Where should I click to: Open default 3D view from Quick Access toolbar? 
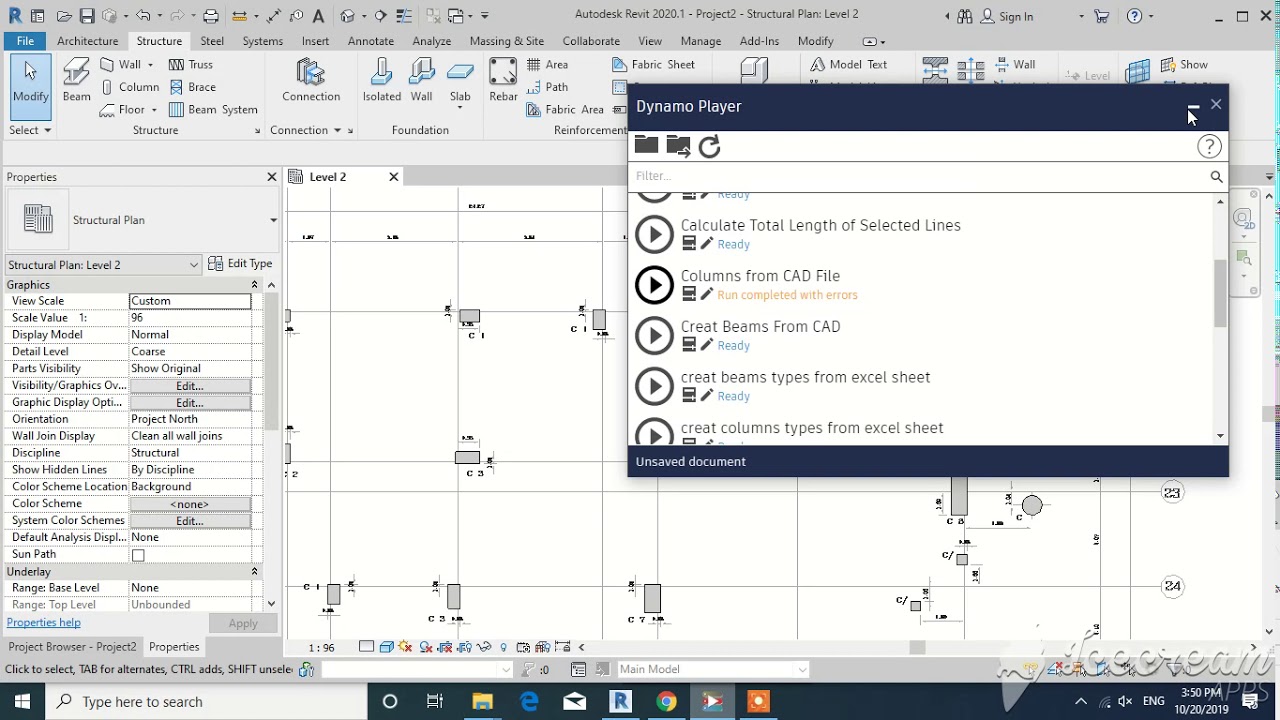[x=347, y=16]
